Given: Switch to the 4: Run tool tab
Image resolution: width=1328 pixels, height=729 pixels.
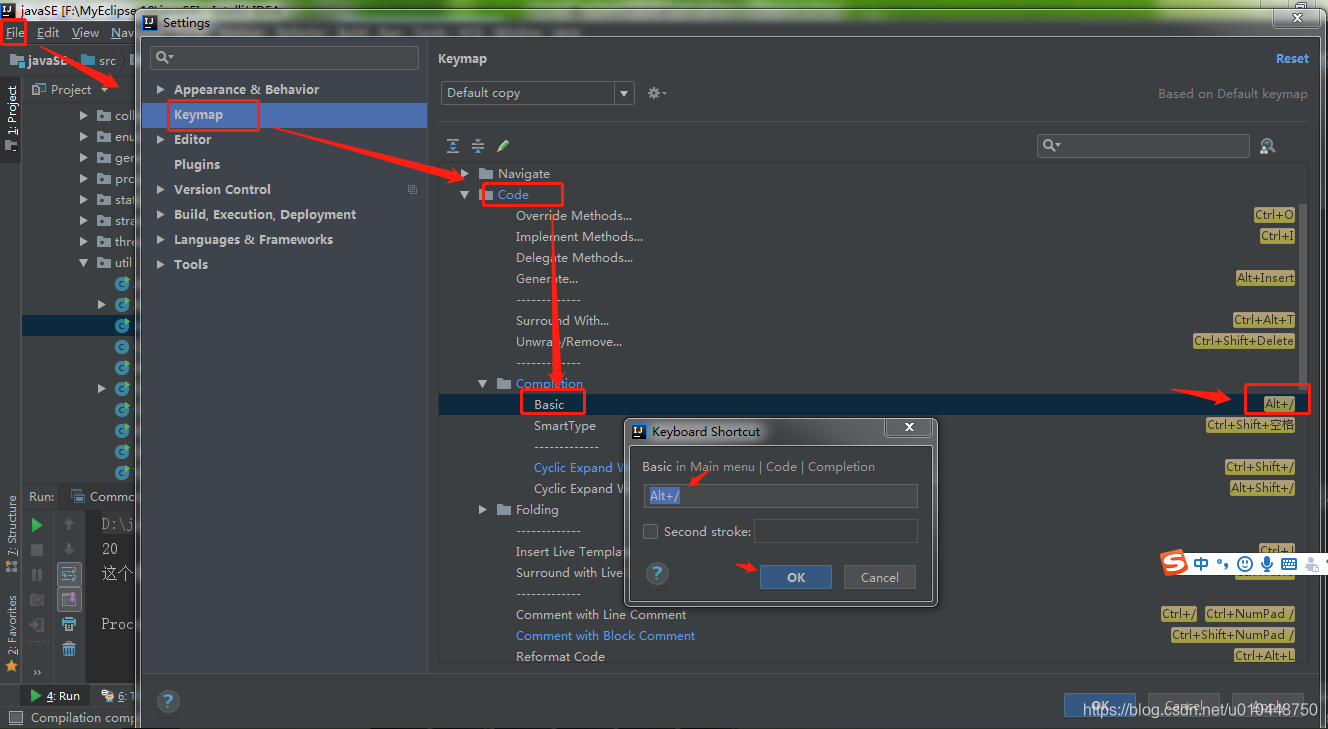Looking at the screenshot, I should pos(55,696).
